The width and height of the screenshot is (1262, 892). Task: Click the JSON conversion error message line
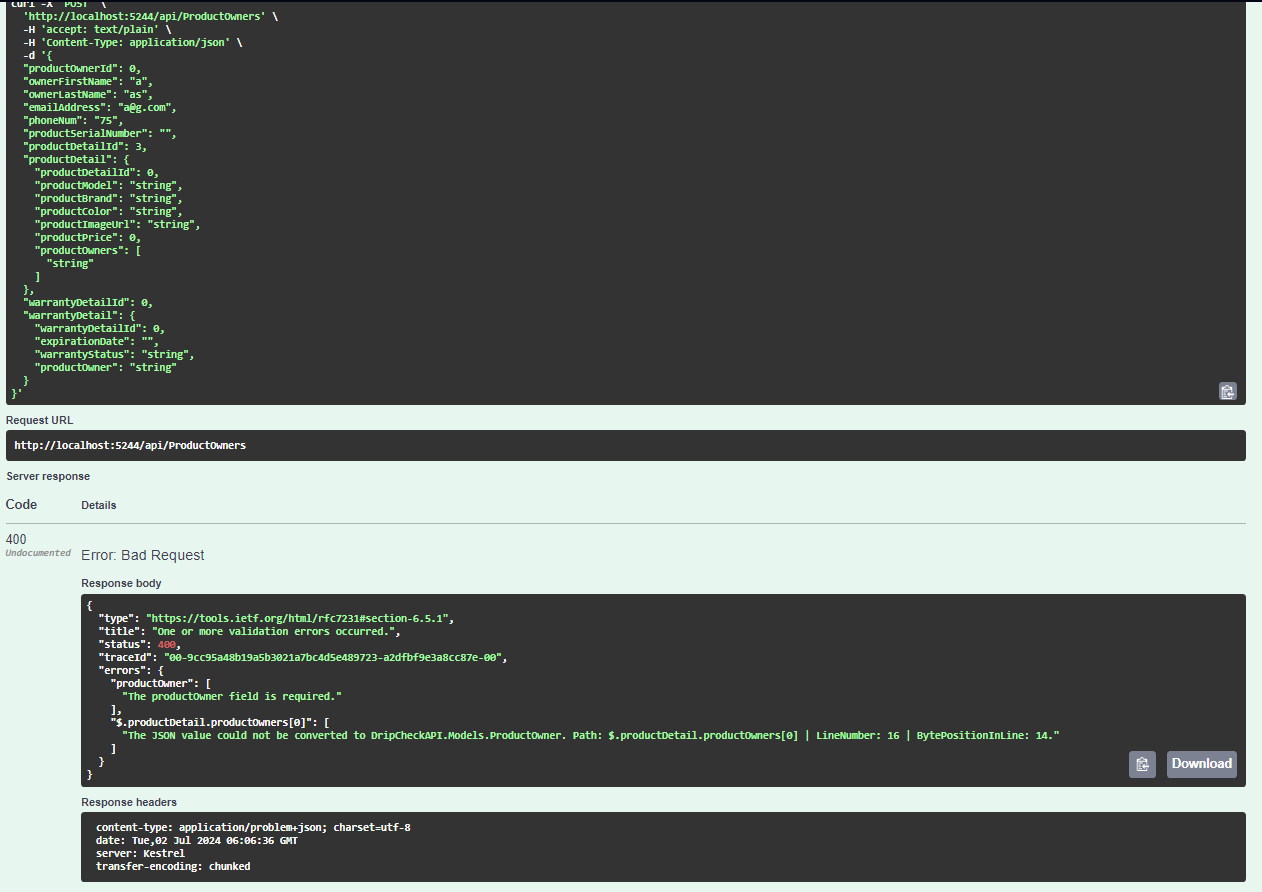coord(590,735)
